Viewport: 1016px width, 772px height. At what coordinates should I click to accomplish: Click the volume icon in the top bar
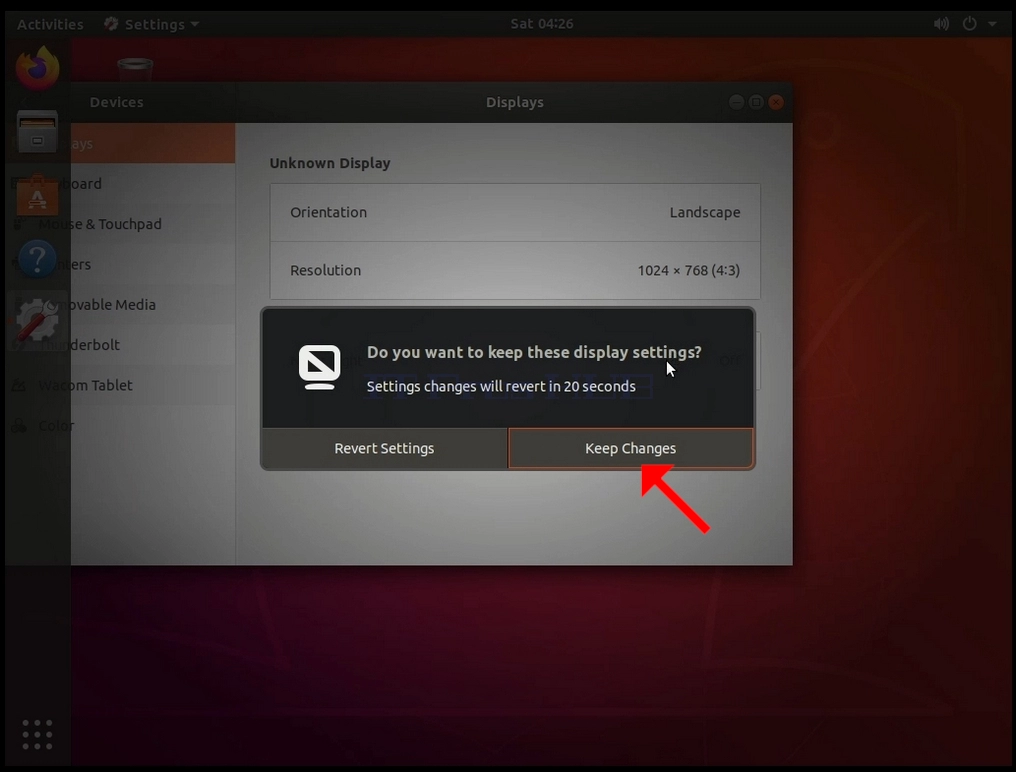point(941,24)
